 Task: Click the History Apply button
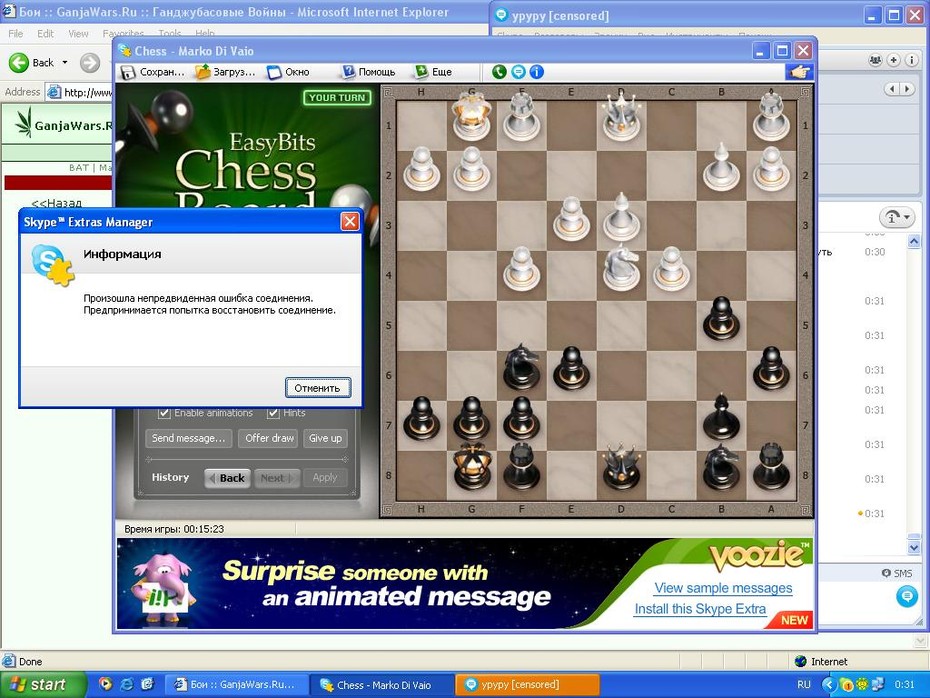(x=324, y=478)
